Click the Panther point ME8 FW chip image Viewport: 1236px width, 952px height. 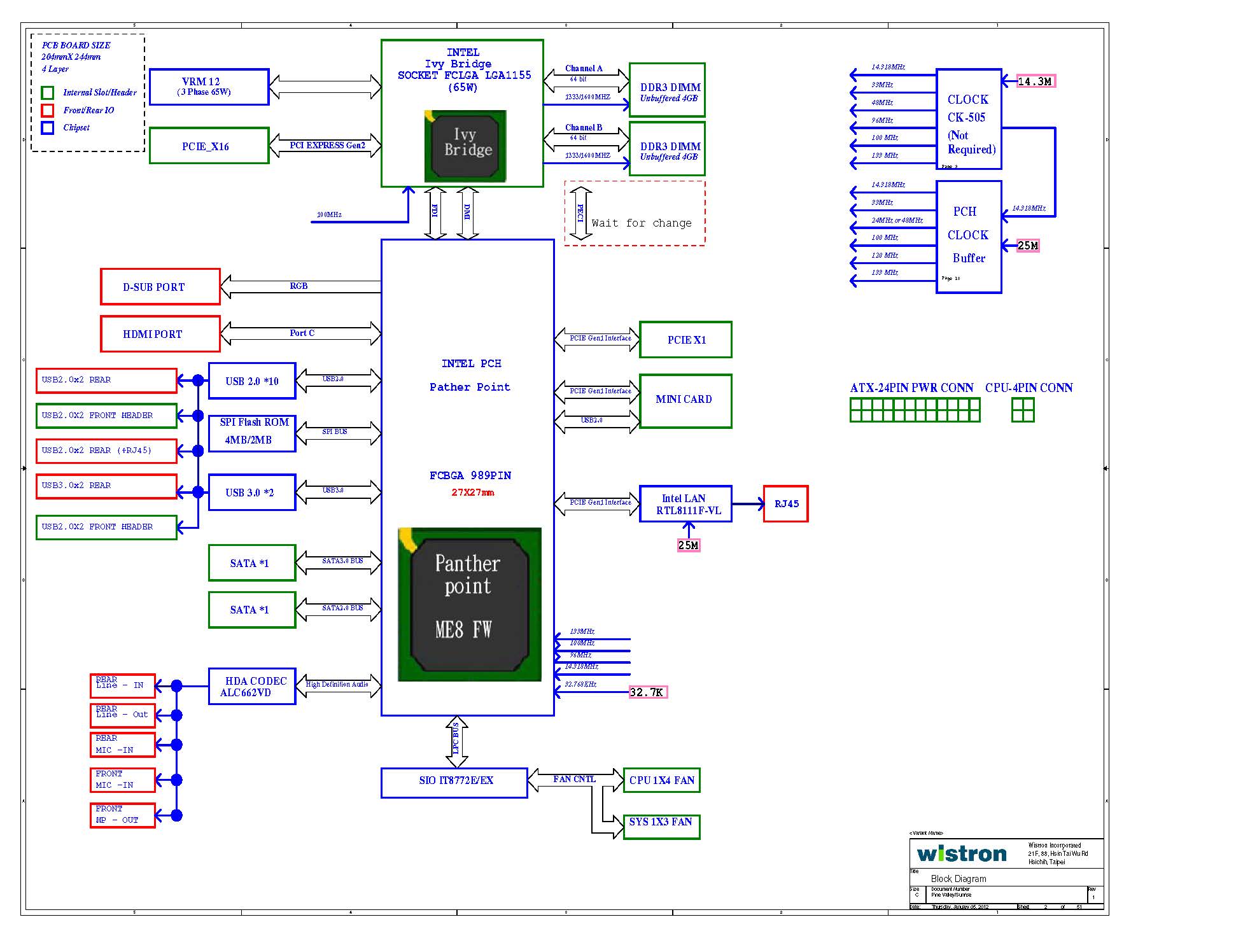coord(469,604)
